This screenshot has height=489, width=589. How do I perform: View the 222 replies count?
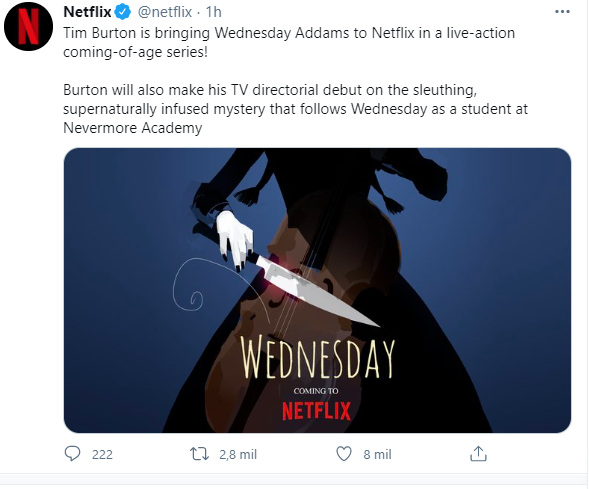click(102, 454)
